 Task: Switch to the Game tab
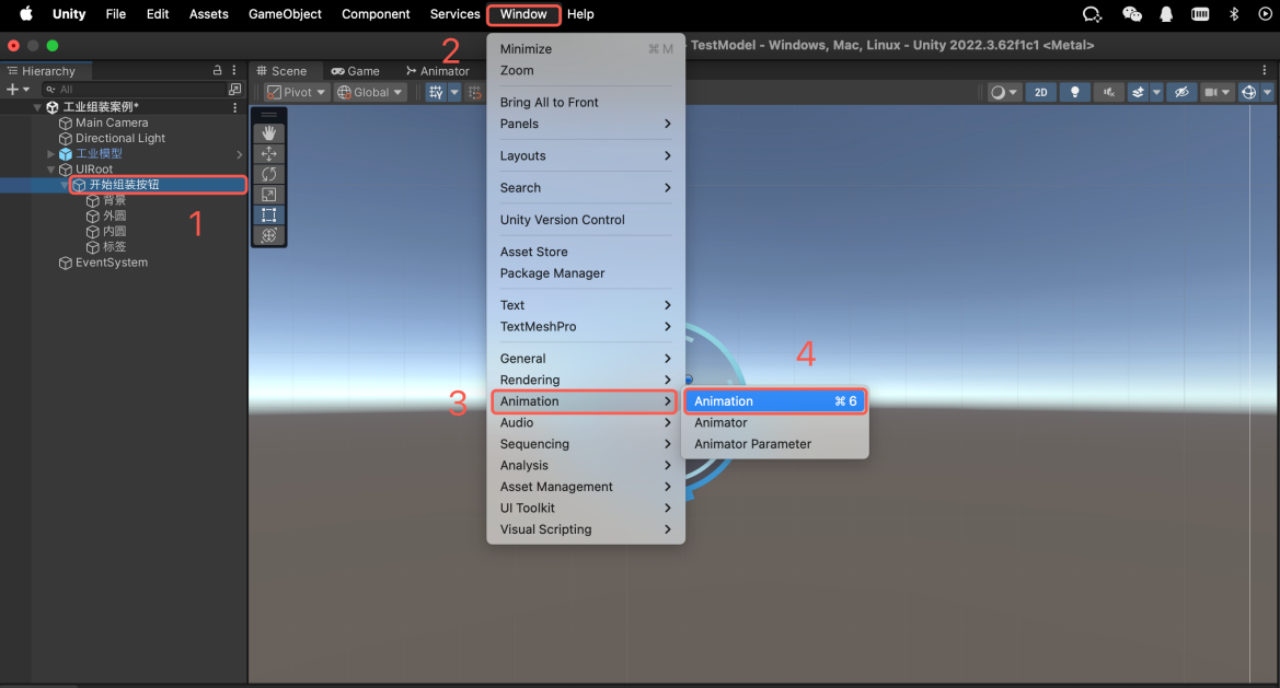(x=356, y=71)
